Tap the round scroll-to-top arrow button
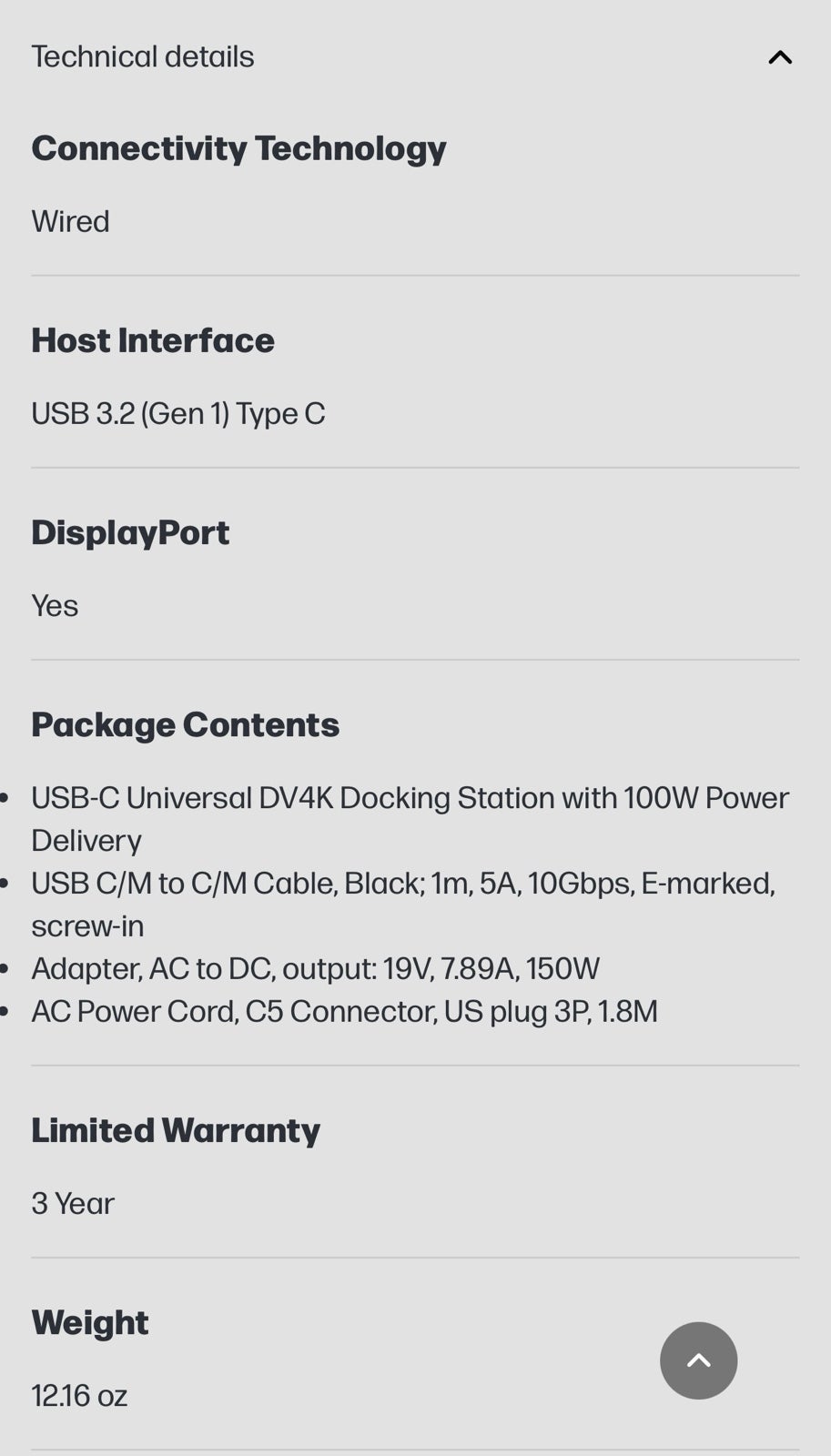The height and width of the screenshot is (1456, 831). tap(698, 1360)
